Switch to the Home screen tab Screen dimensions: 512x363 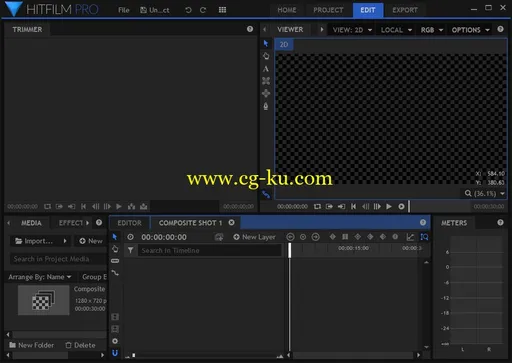(x=287, y=10)
